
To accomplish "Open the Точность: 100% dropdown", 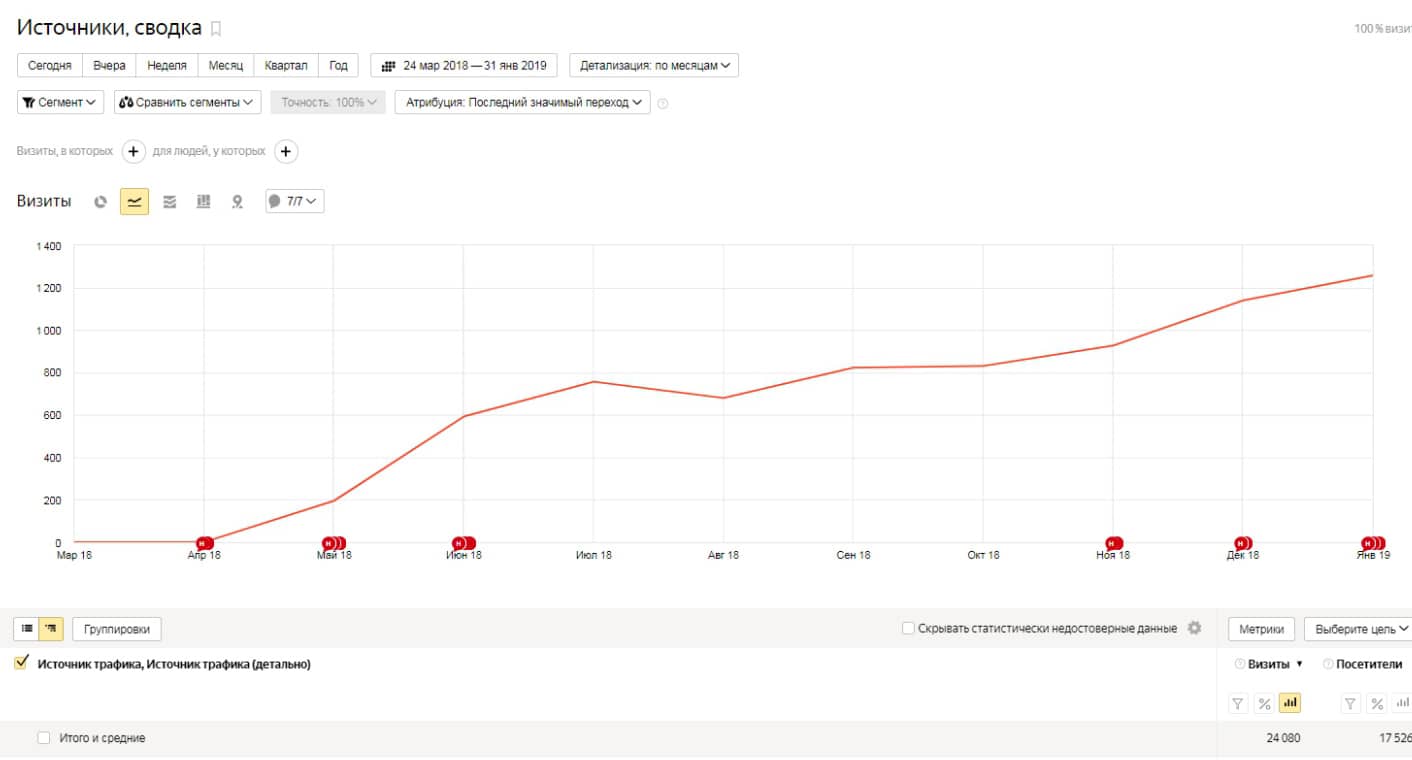I will tap(328, 102).
